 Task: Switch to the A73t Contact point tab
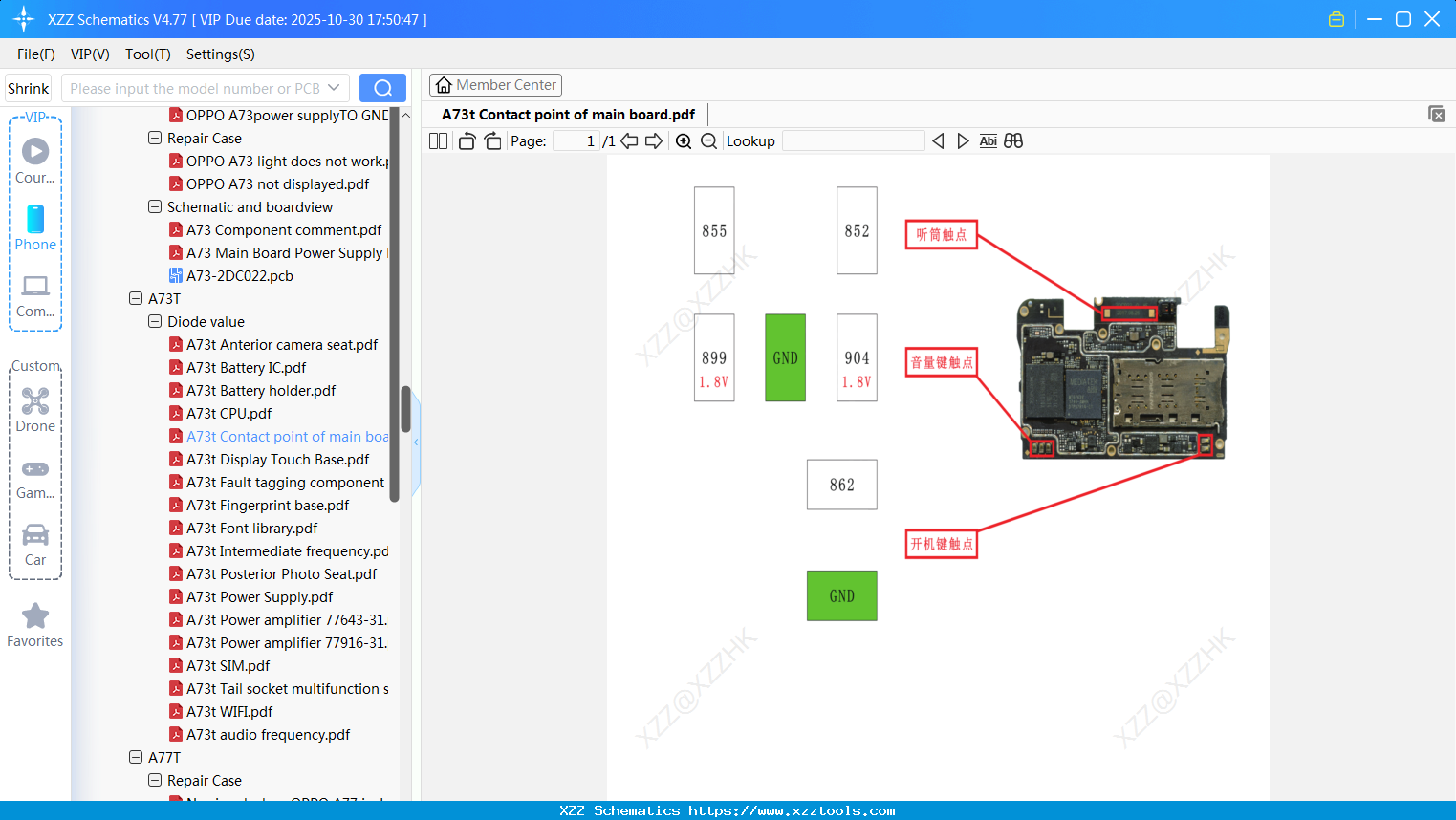click(x=567, y=114)
